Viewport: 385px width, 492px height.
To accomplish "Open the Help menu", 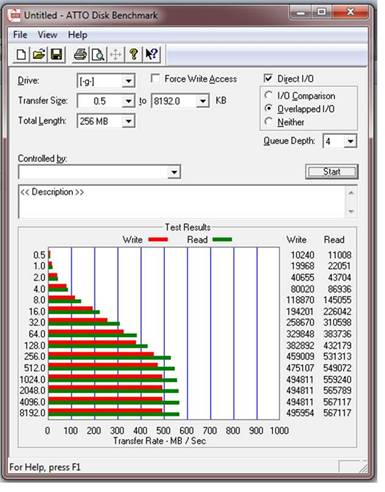I will [78, 35].
